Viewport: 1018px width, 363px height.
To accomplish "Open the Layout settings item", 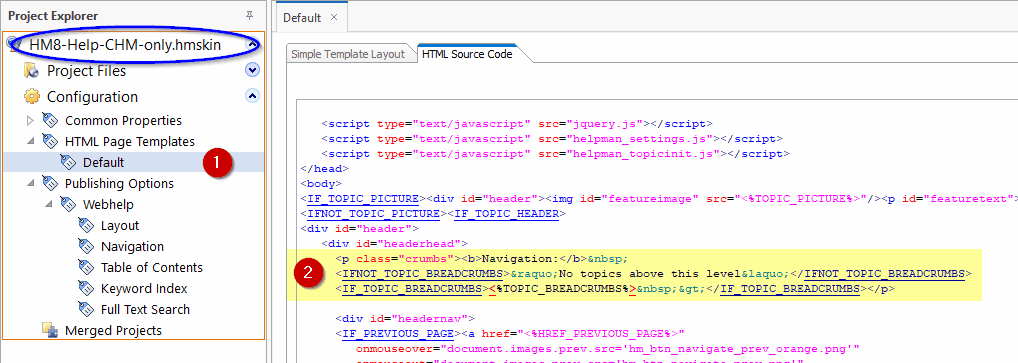I will tap(120, 225).
